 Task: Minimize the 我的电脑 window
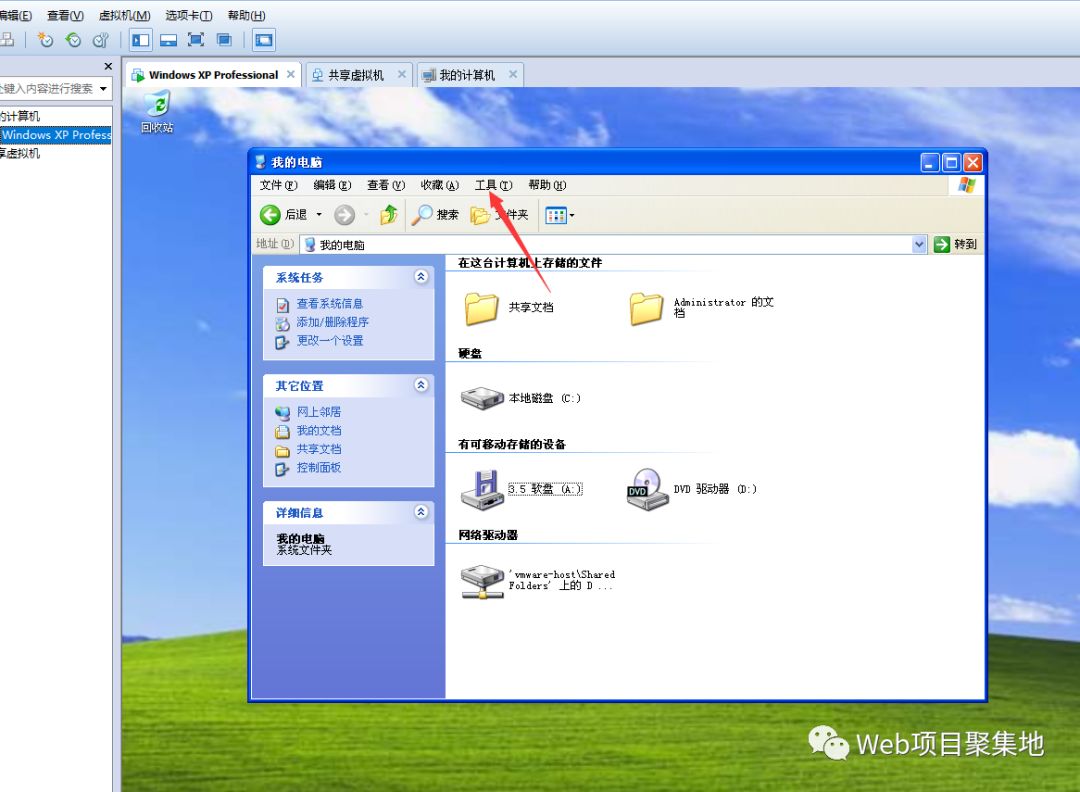pyautogui.click(x=930, y=163)
